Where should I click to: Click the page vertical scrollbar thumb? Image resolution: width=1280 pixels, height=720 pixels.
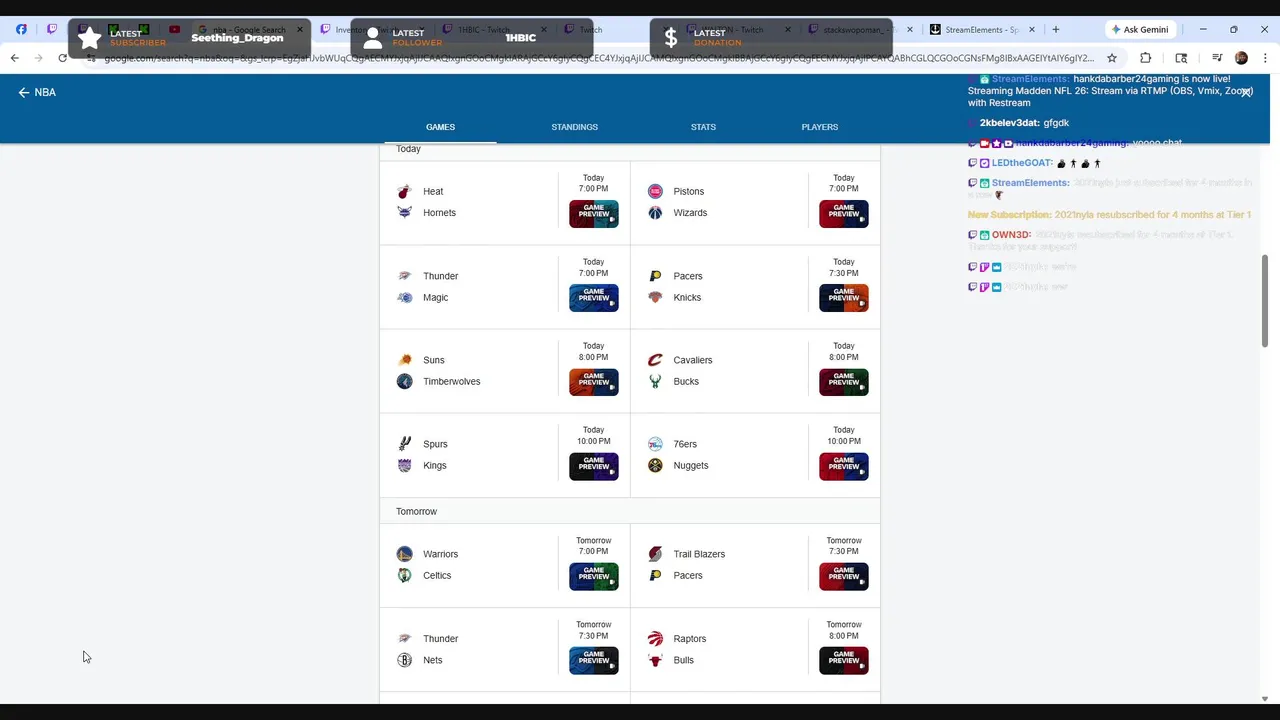(1265, 302)
